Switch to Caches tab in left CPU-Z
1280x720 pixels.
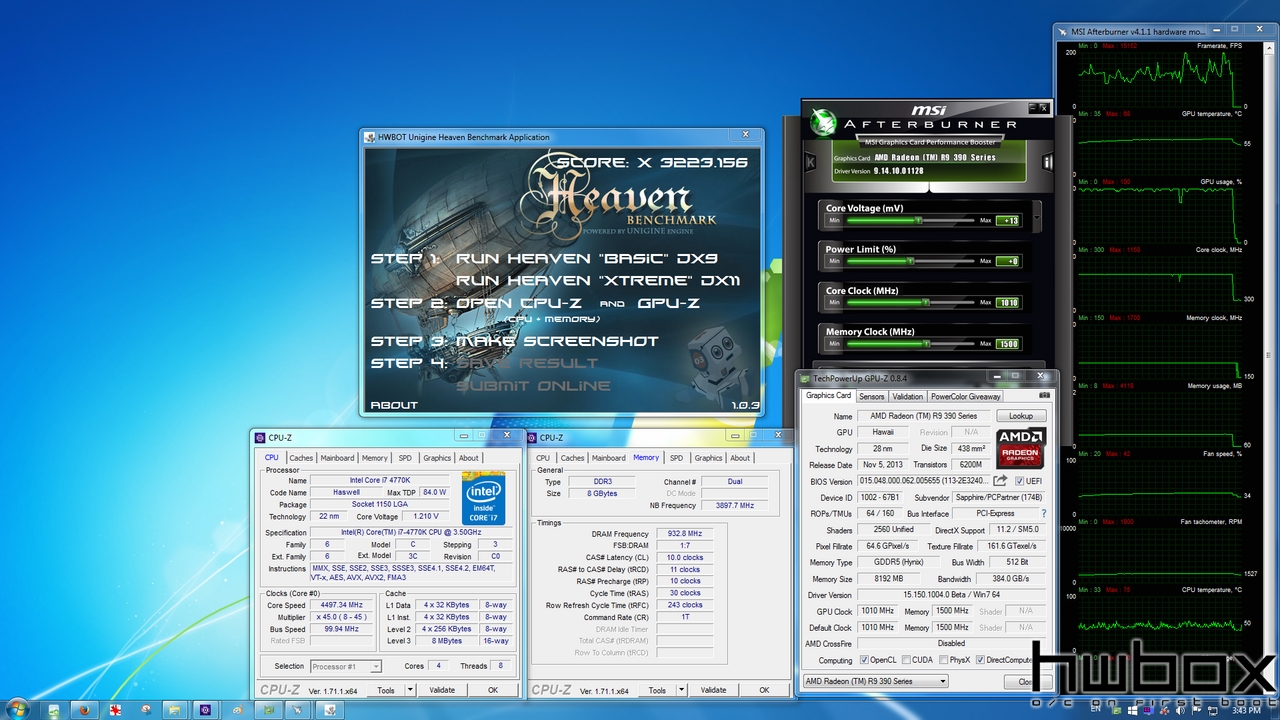pyautogui.click(x=301, y=458)
